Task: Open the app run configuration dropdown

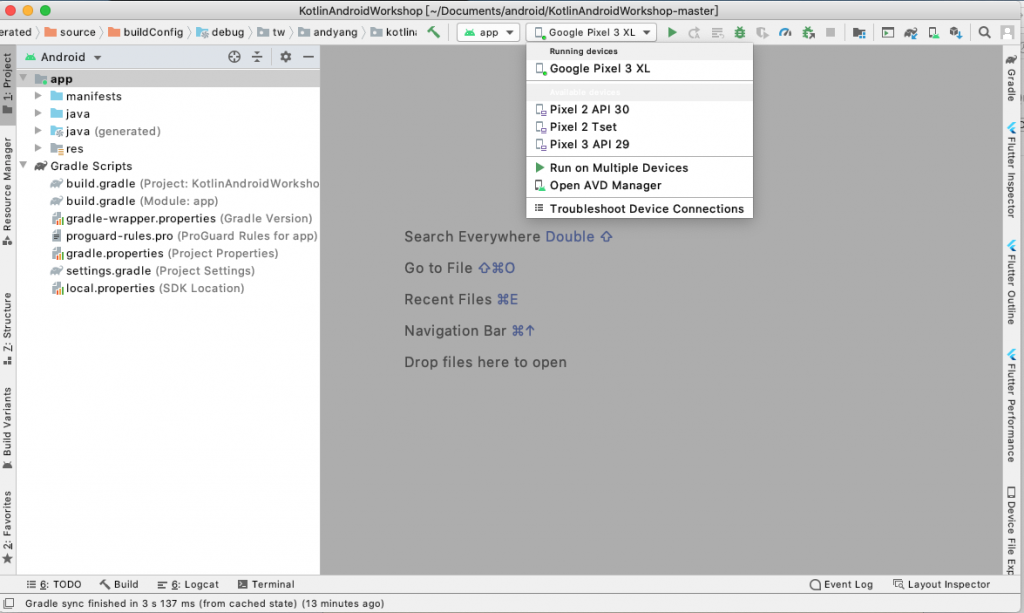Action: (x=488, y=32)
